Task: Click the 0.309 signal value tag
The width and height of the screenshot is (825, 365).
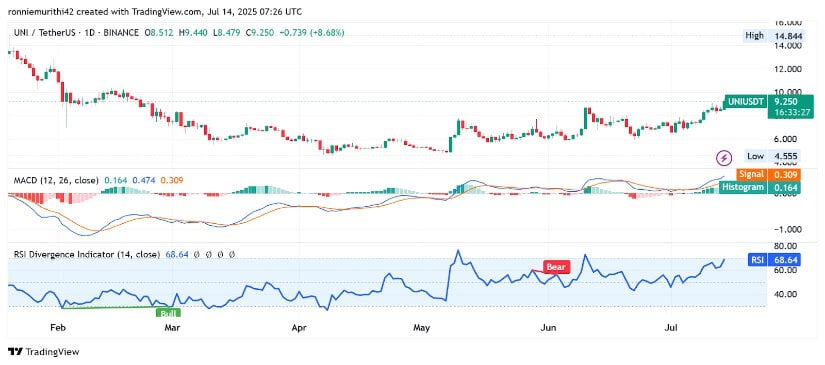Action: (784, 174)
